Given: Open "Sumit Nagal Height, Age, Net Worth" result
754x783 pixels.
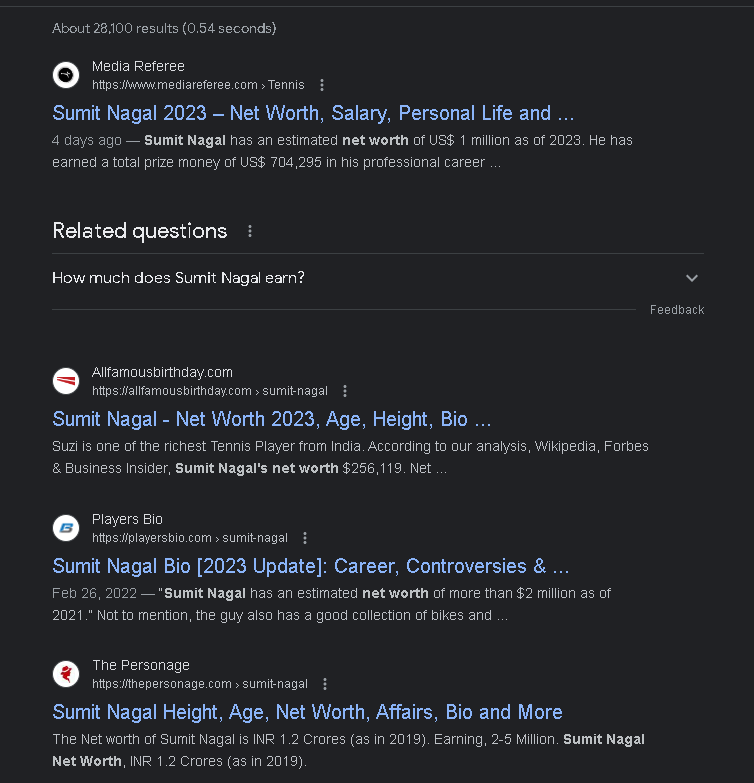Looking at the screenshot, I should [x=307, y=712].
